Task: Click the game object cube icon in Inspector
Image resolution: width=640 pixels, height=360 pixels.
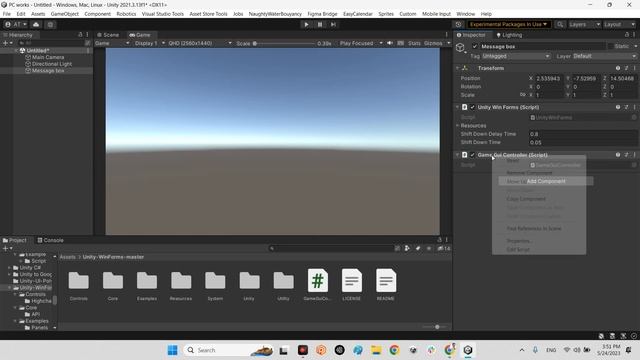Action: point(460,47)
